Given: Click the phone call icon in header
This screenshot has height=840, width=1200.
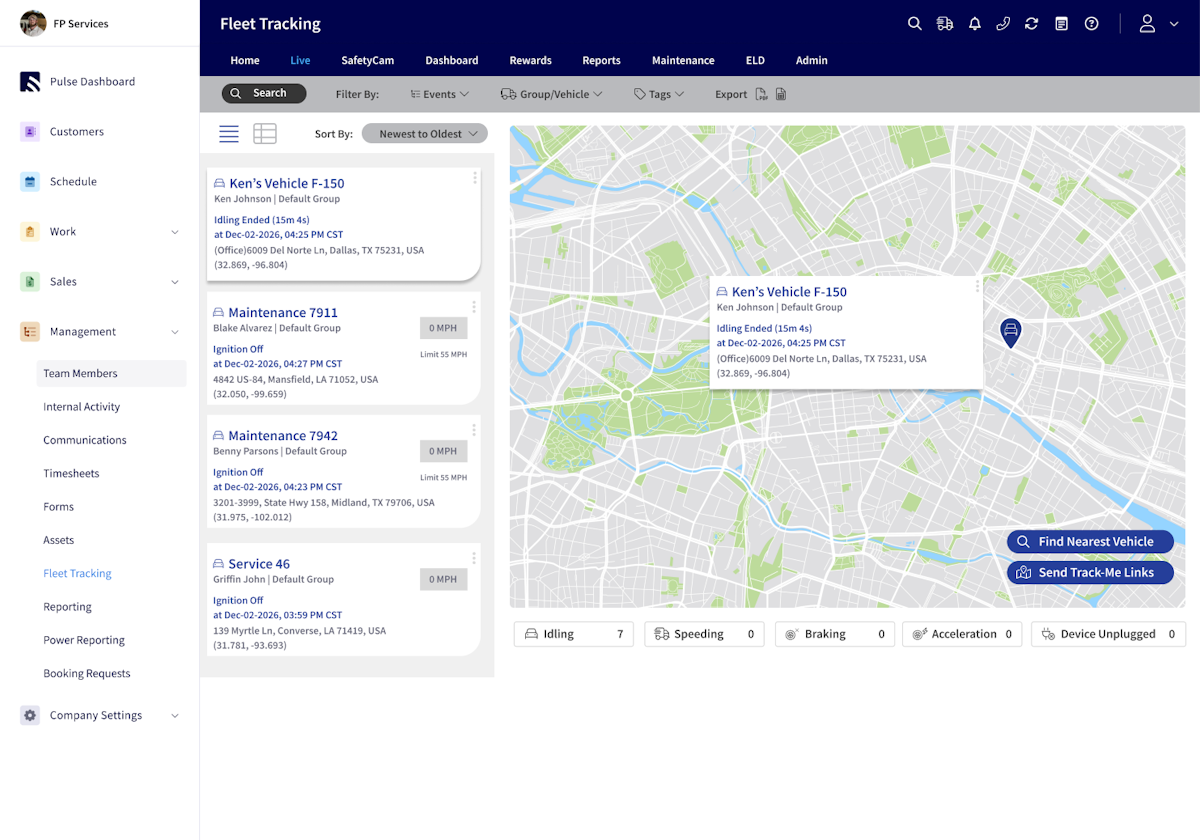Looking at the screenshot, I should (x=1003, y=24).
